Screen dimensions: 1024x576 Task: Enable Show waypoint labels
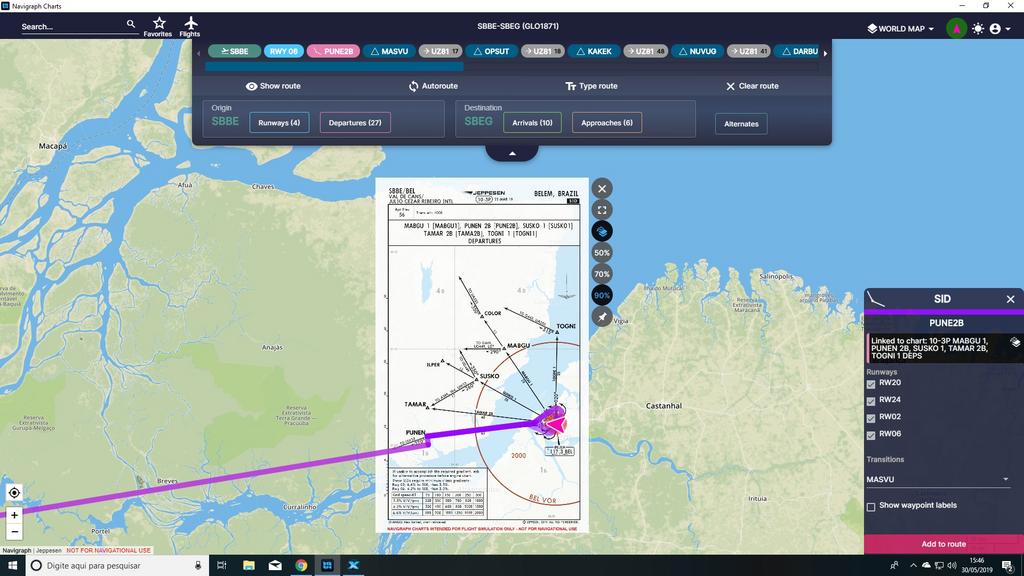pos(871,507)
